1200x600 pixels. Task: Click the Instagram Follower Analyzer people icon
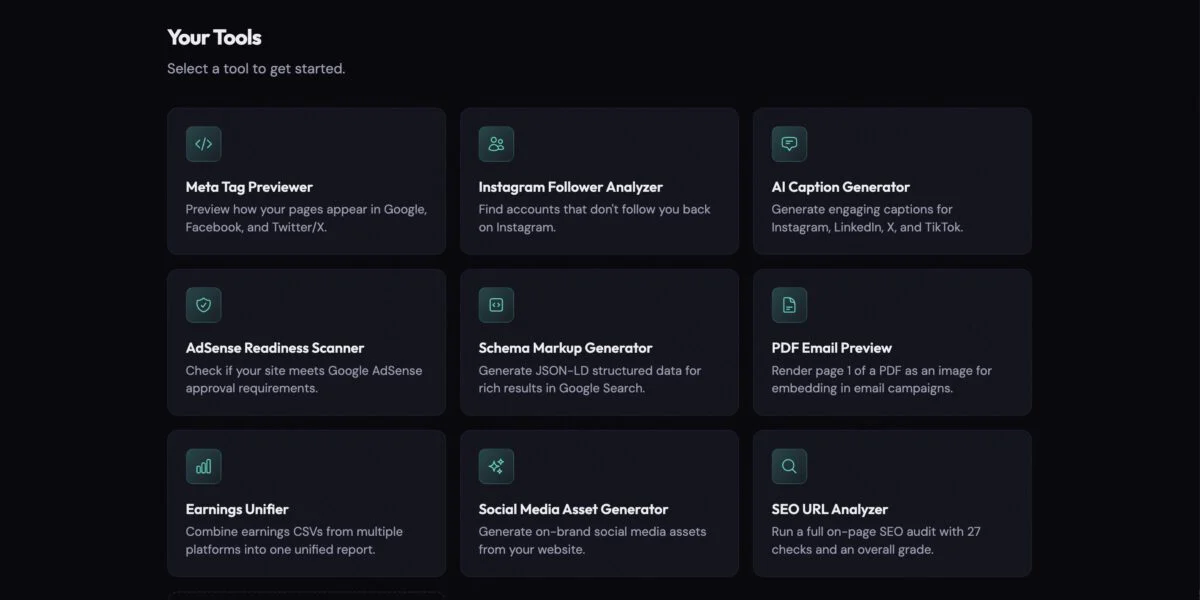click(x=496, y=143)
